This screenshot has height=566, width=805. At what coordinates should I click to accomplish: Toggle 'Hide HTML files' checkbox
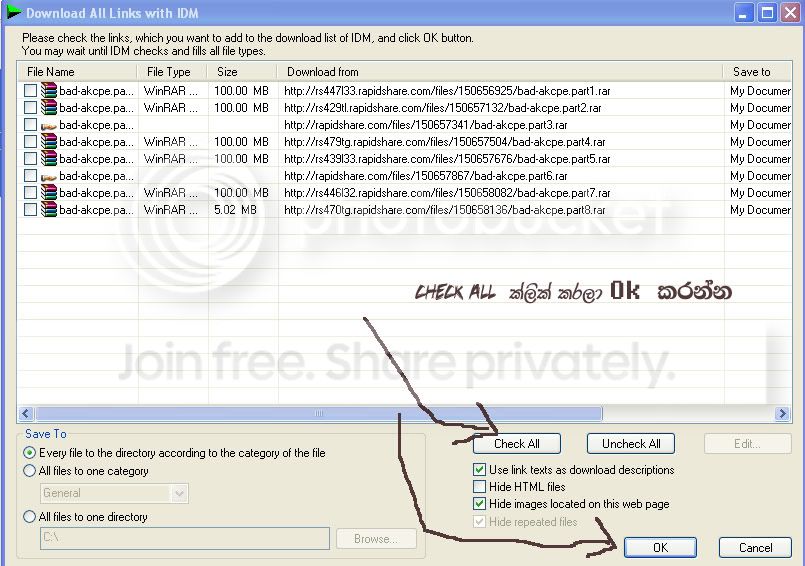point(479,486)
